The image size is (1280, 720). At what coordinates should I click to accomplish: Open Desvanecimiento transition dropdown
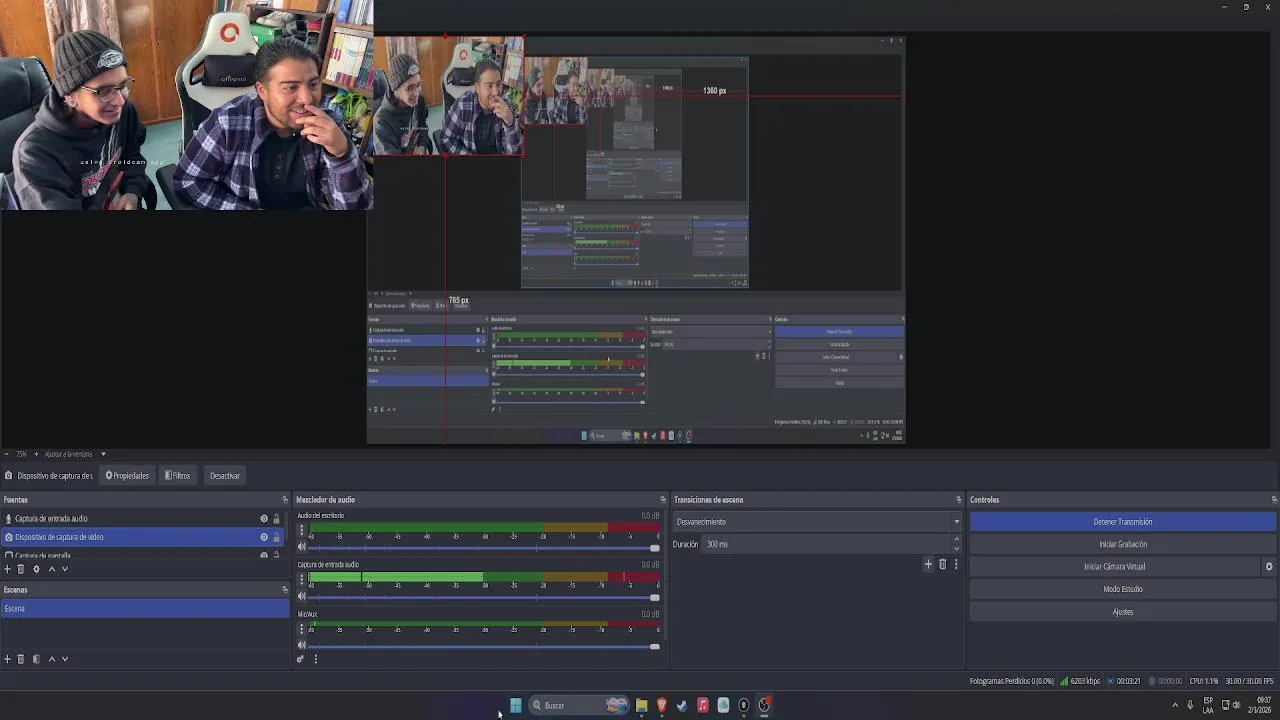818,522
